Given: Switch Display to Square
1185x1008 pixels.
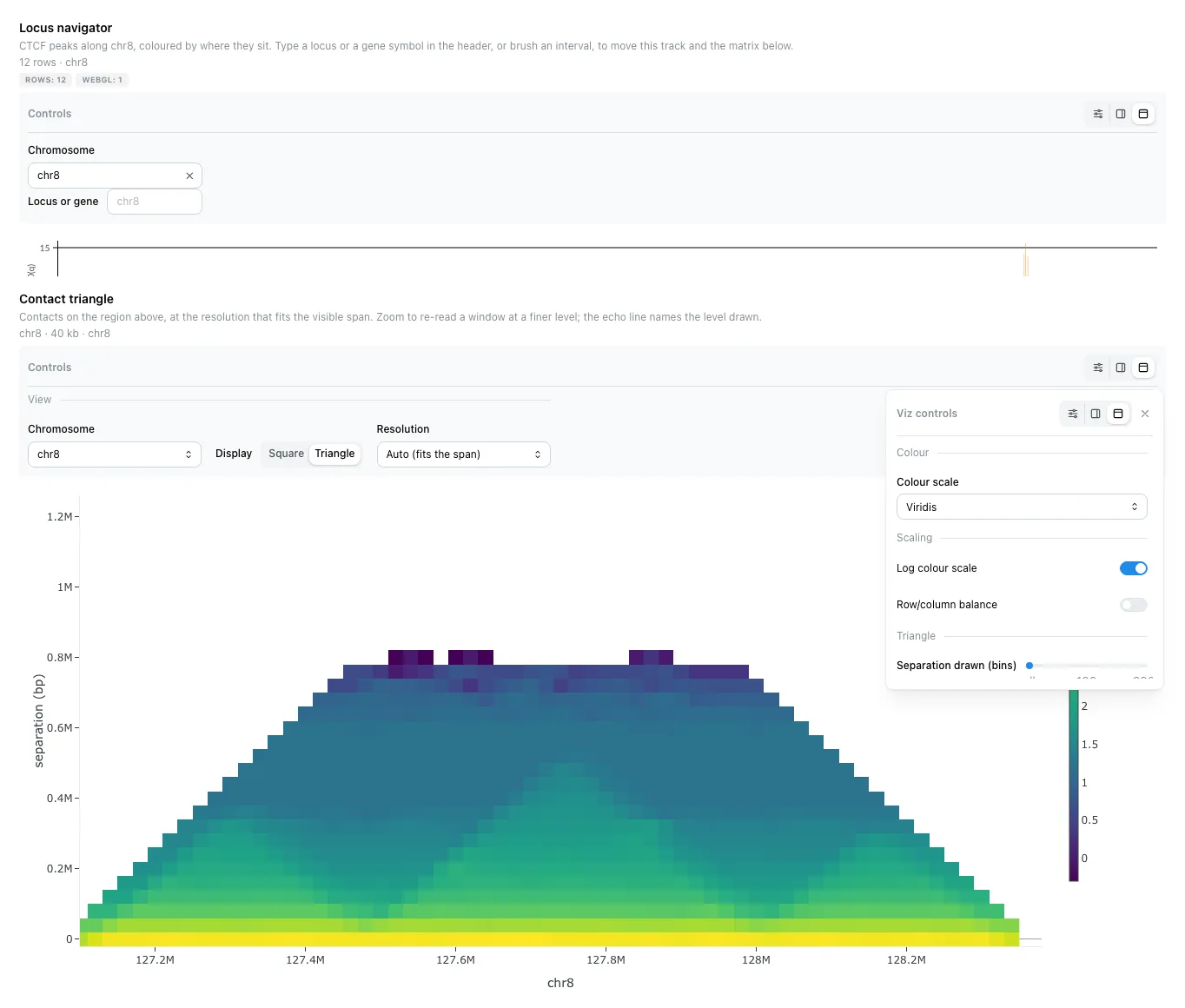Looking at the screenshot, I should click(x=286, y=454).
